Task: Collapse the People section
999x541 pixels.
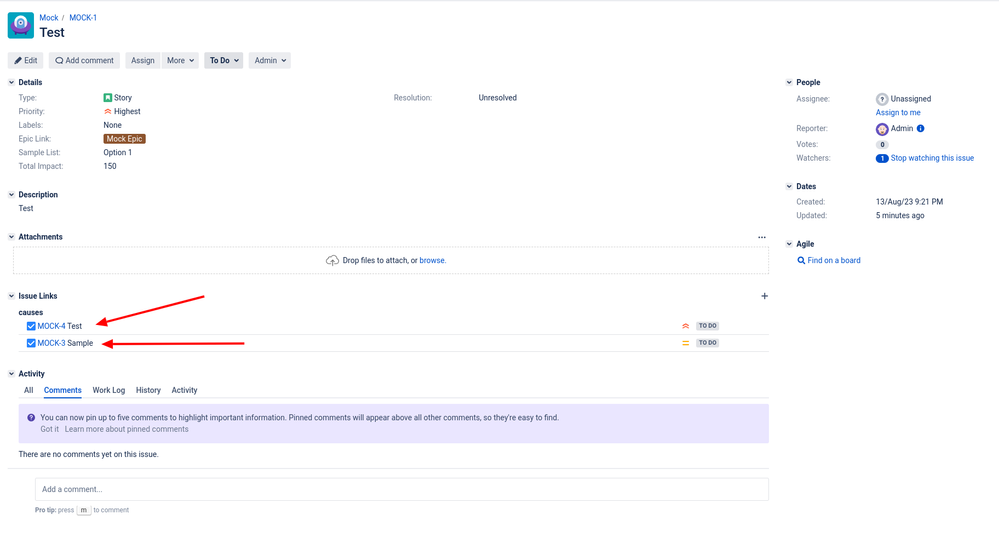Action: click(789, 82)
